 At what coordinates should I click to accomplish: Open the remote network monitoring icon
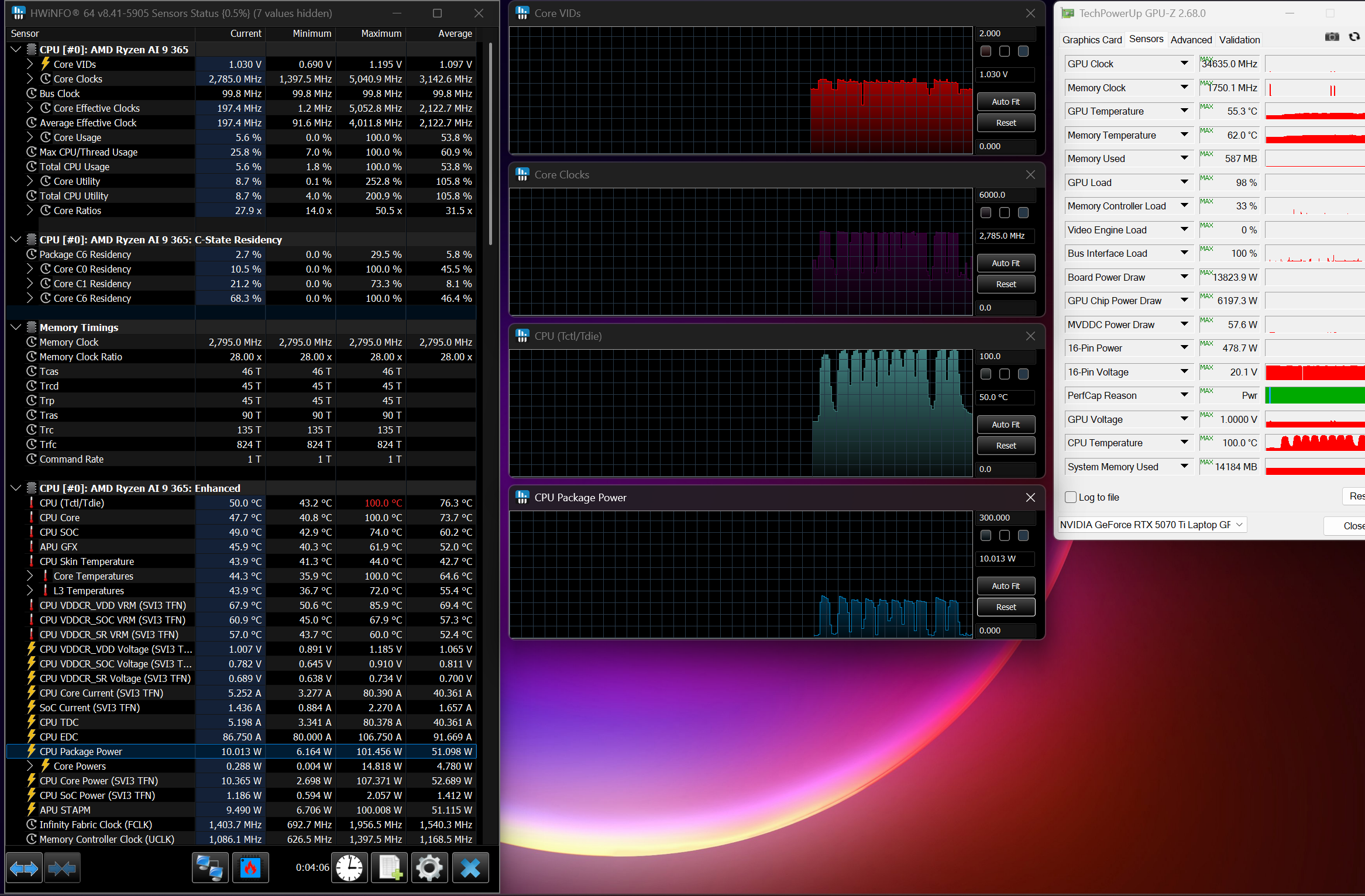tap(210, 869)
